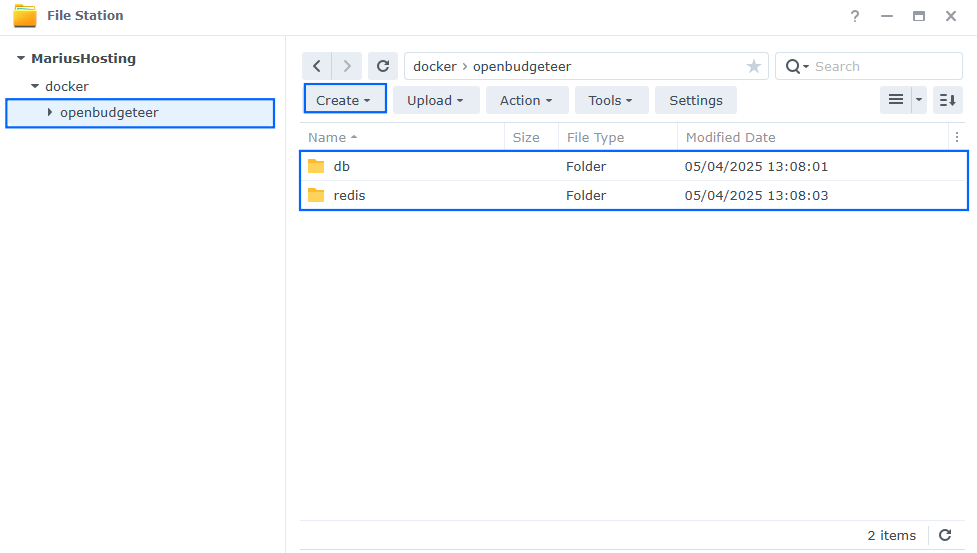
Task: Open the Tools dropdown menu
Action: point(611,100)
